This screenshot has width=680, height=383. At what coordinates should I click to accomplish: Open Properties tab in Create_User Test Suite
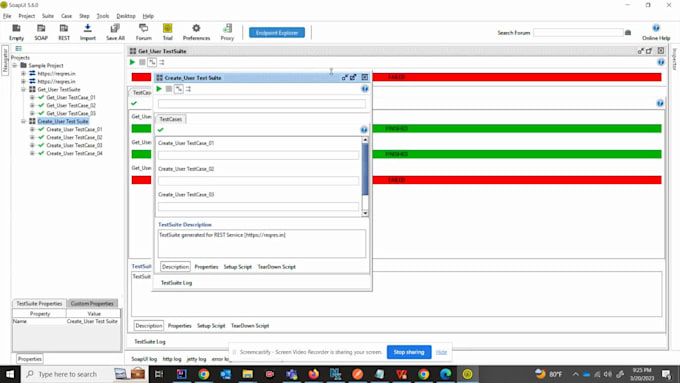206,267
